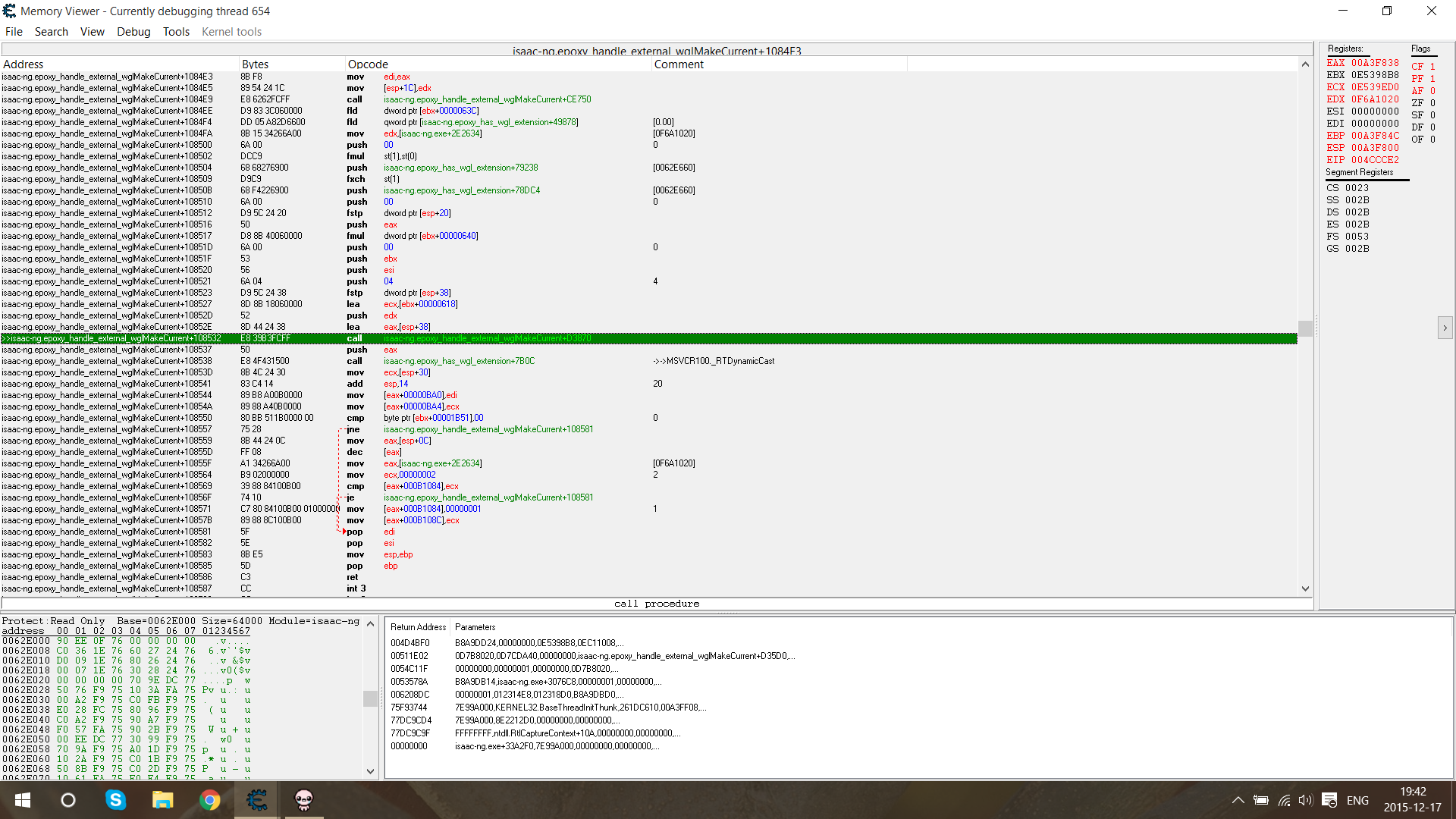Click the Cortana search circle icon

point(68,799)
